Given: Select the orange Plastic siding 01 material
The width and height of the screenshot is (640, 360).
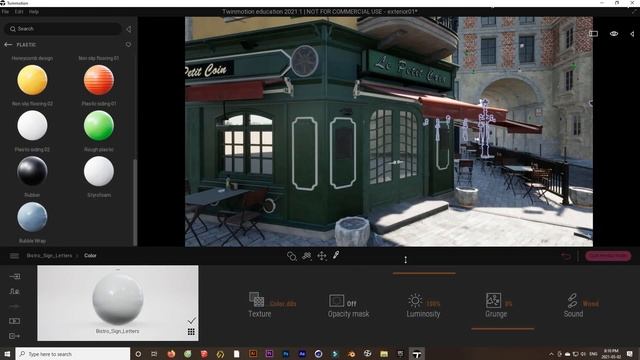Looking at the screenshot, I should tap(99, 80).
